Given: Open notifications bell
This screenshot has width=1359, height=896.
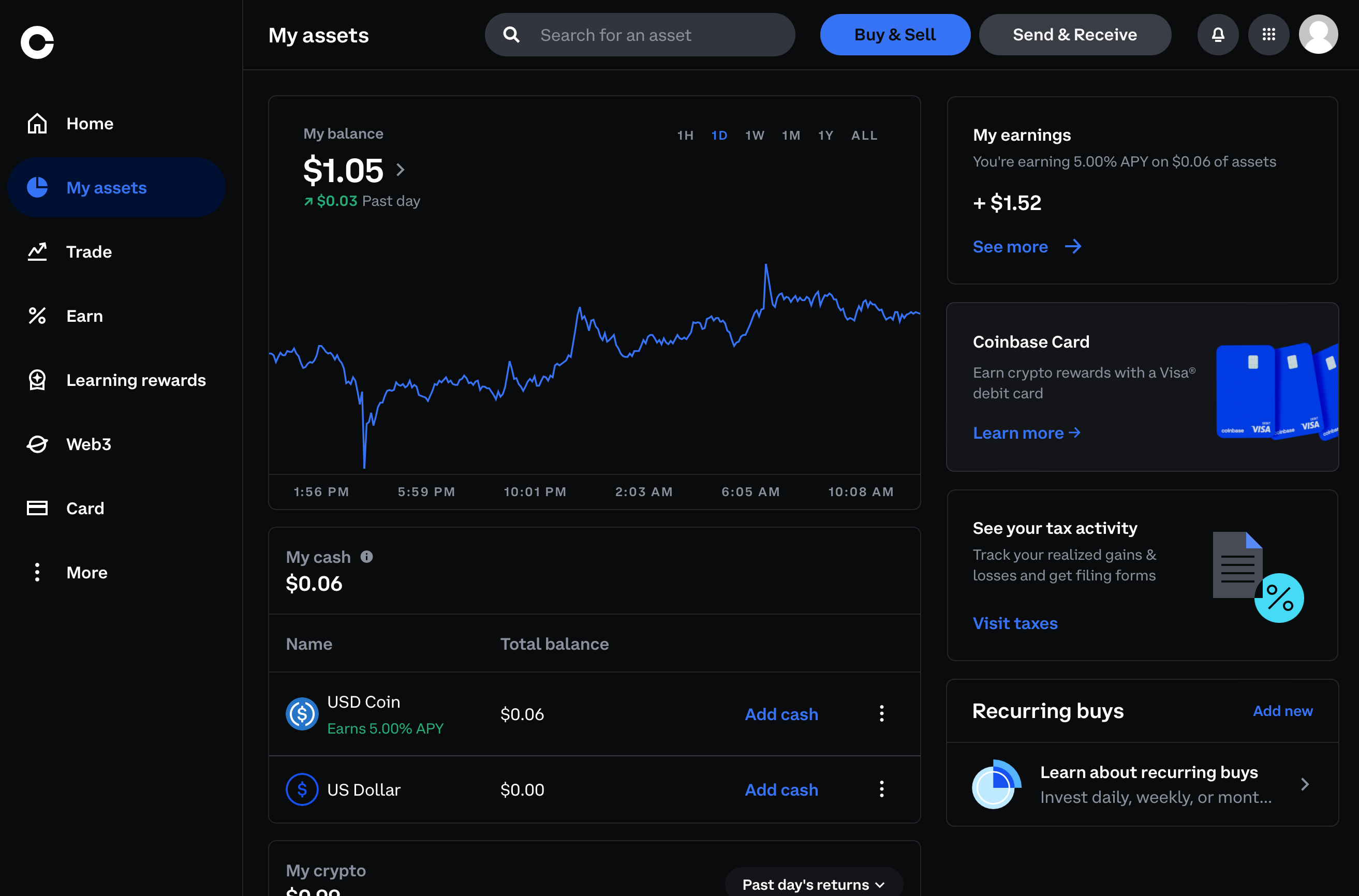Looking at the screenshot, I should coord(1218,35).
